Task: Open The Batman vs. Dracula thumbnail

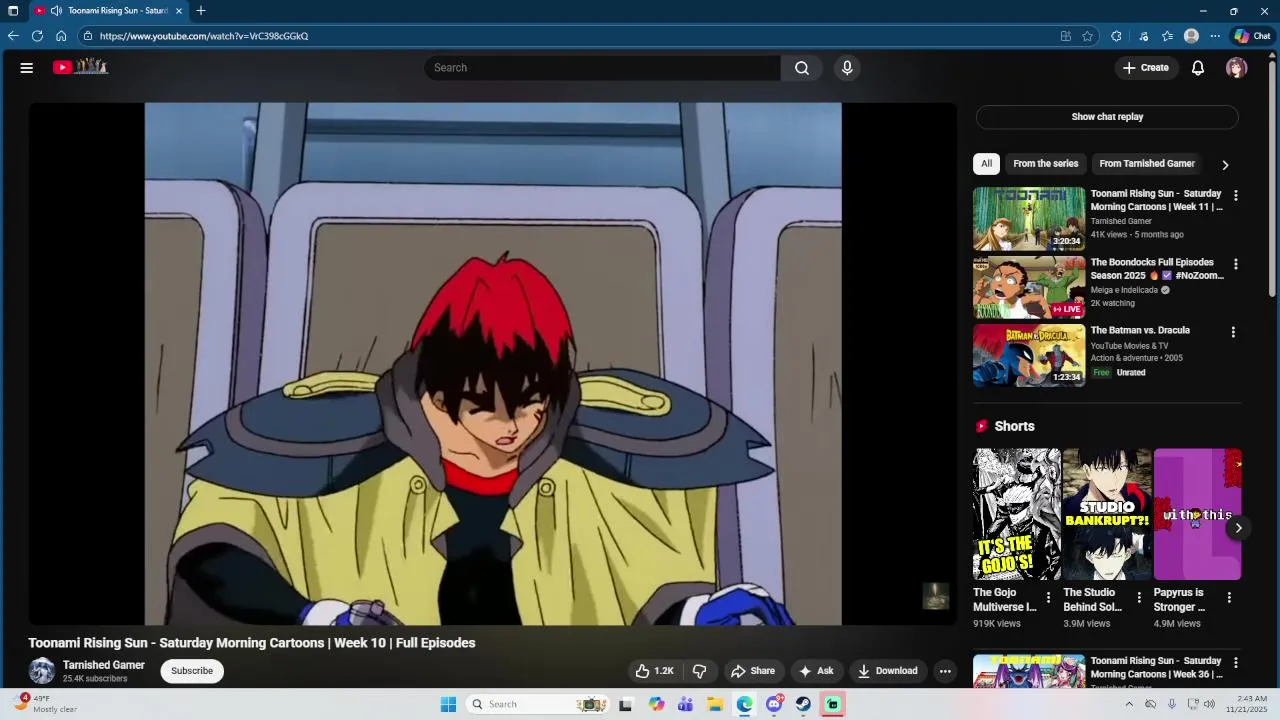Action: (x=1029, y=355)
